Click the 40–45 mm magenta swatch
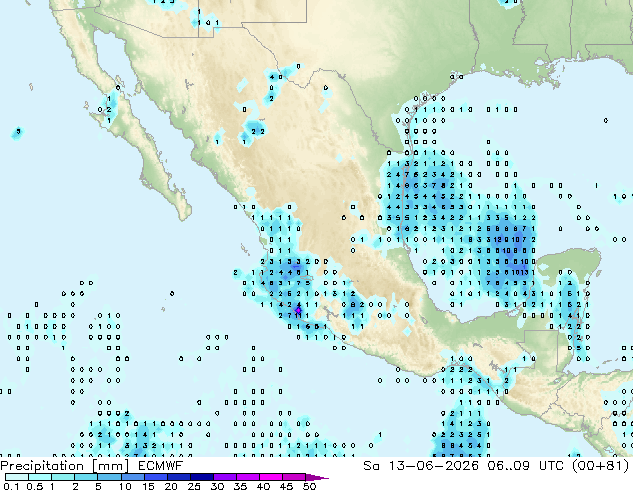This screenshot has height=490, width=634. [x=271, y=477]
